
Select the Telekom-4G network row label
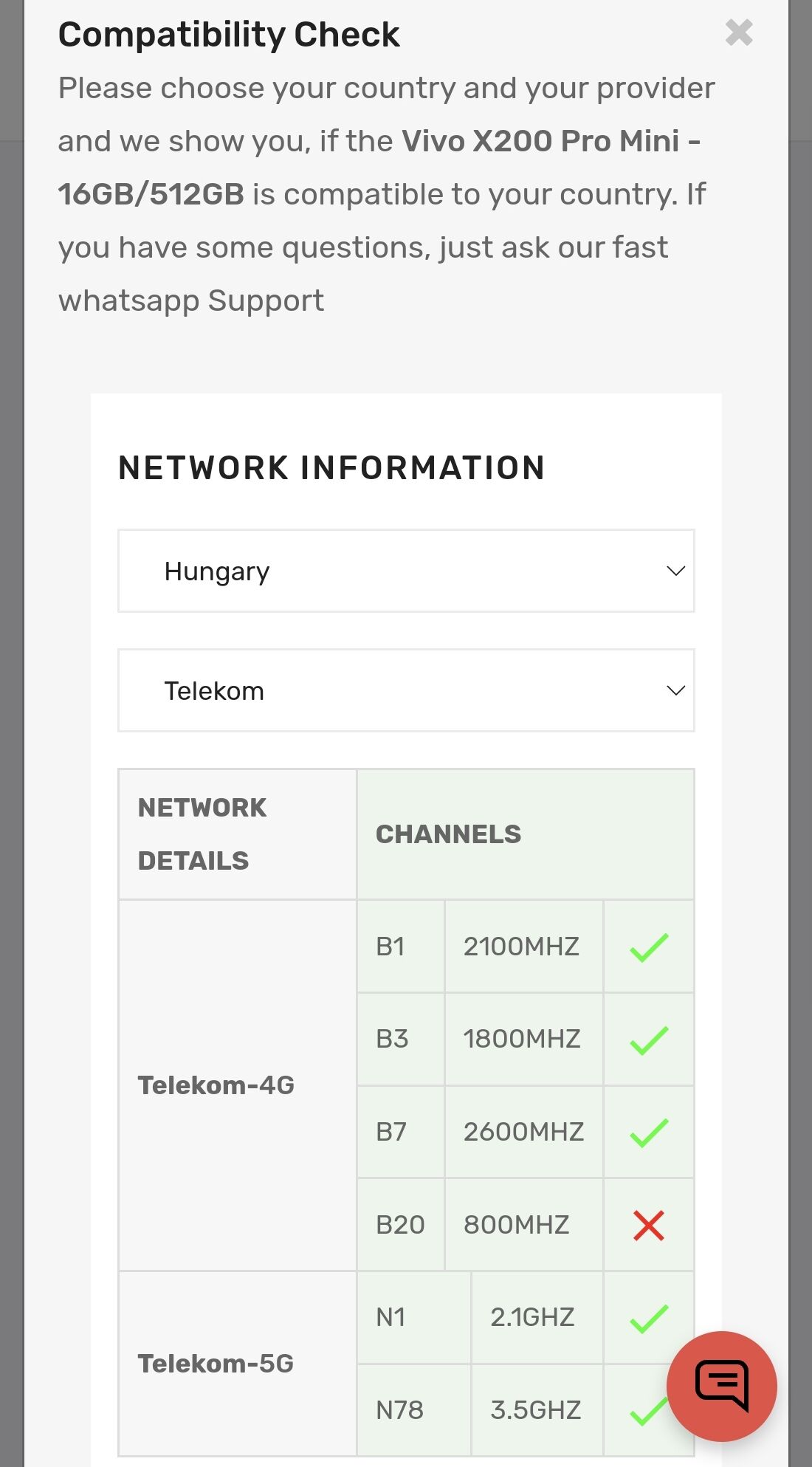(216, 1085)
